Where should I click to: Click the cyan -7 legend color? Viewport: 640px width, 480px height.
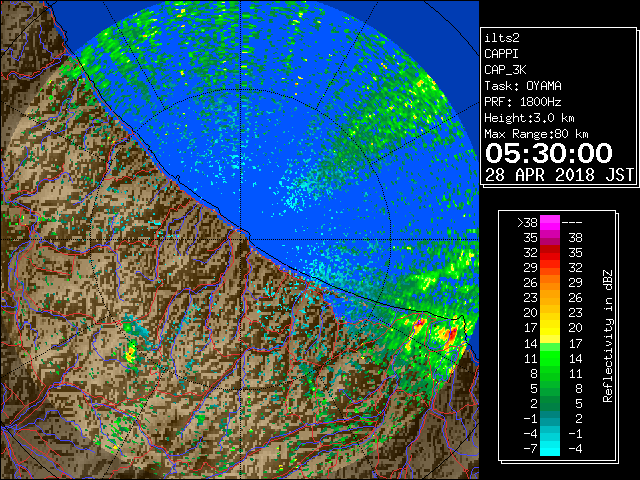point(550,449)
